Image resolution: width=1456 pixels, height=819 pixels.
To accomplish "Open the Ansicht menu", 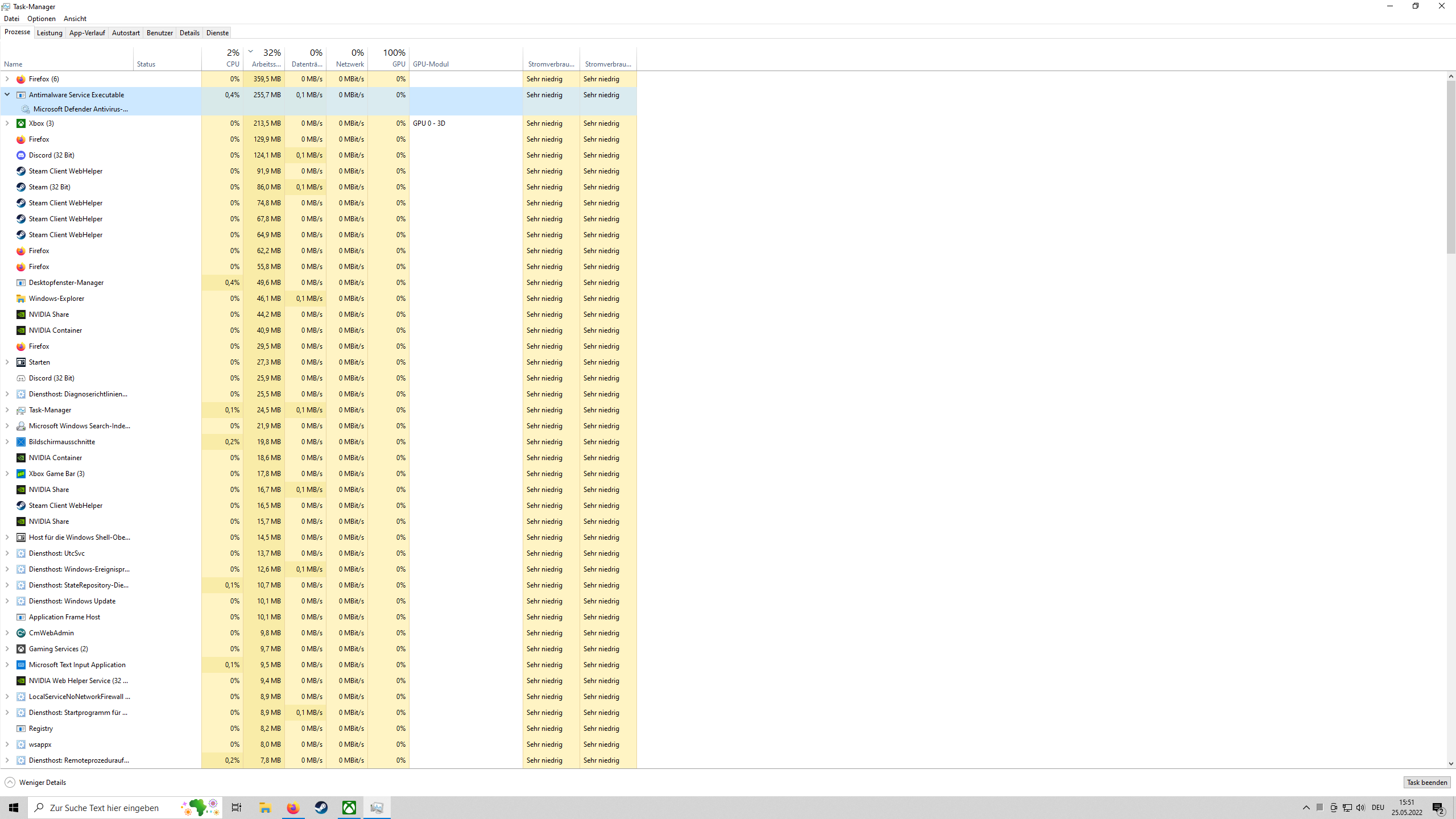I will (75, 19).
